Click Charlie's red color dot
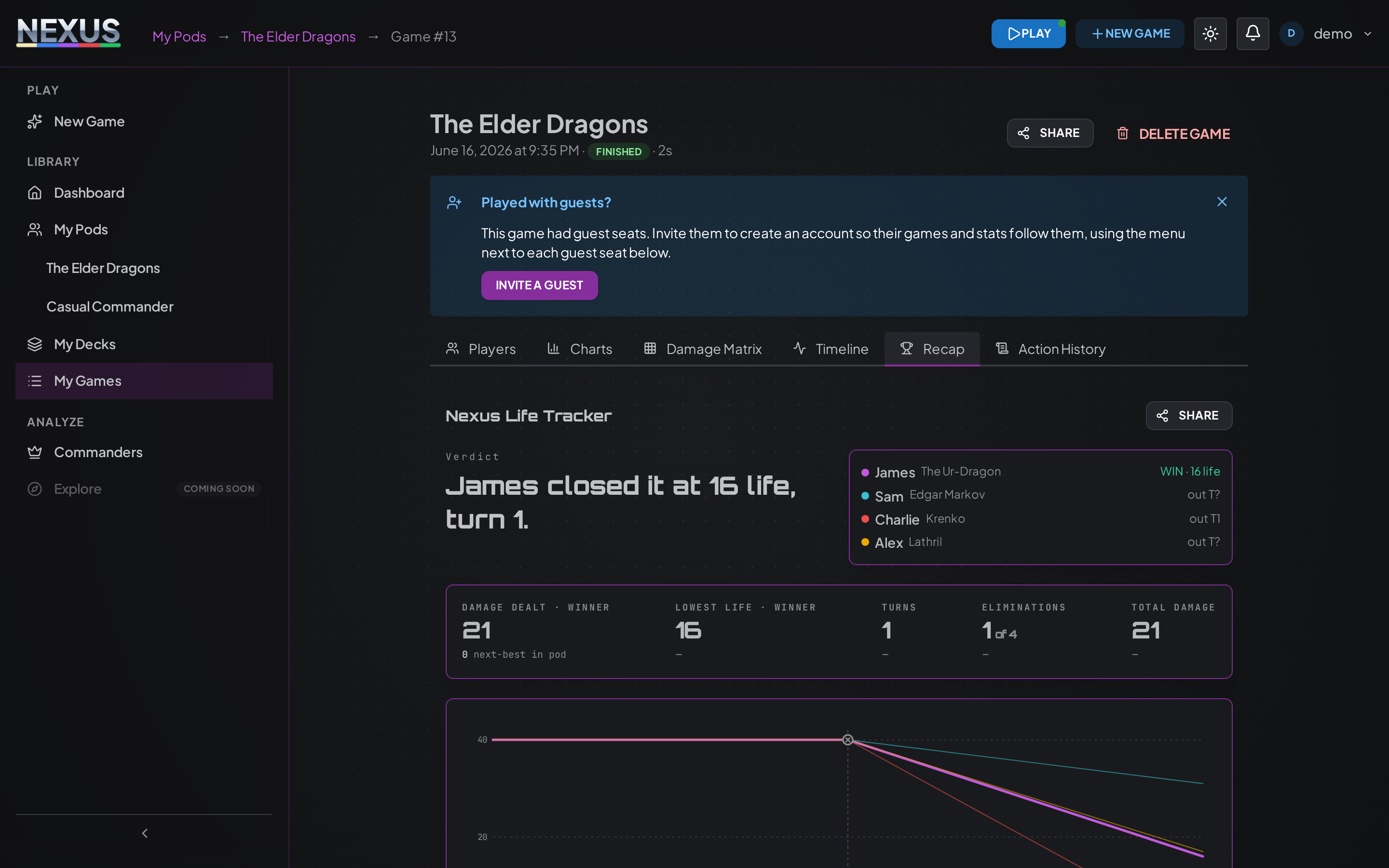 tap(865, 519)
